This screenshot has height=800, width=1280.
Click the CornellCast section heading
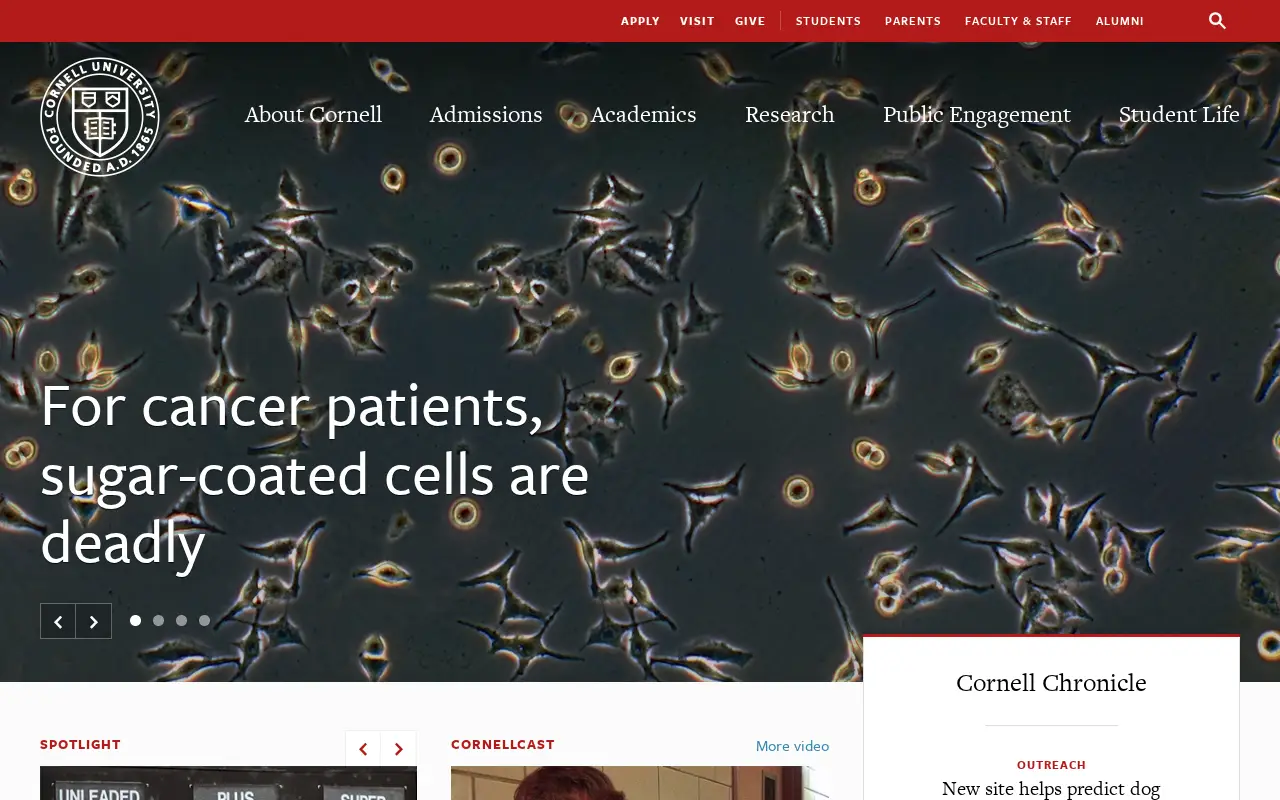(x=503, y=745)
